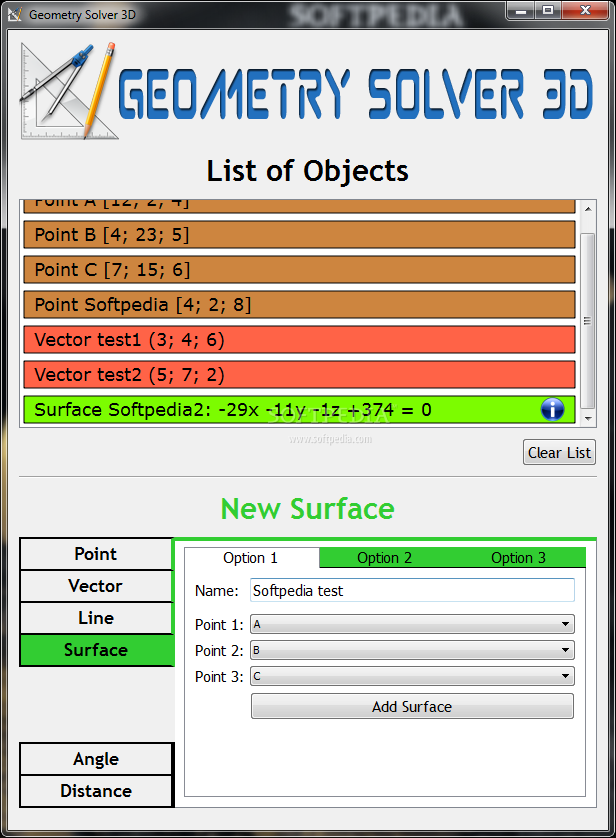Select Vector test2 (5; 7; 2) row
The height and width of the screenshot is (838, 616).
[x=299, y=375]
